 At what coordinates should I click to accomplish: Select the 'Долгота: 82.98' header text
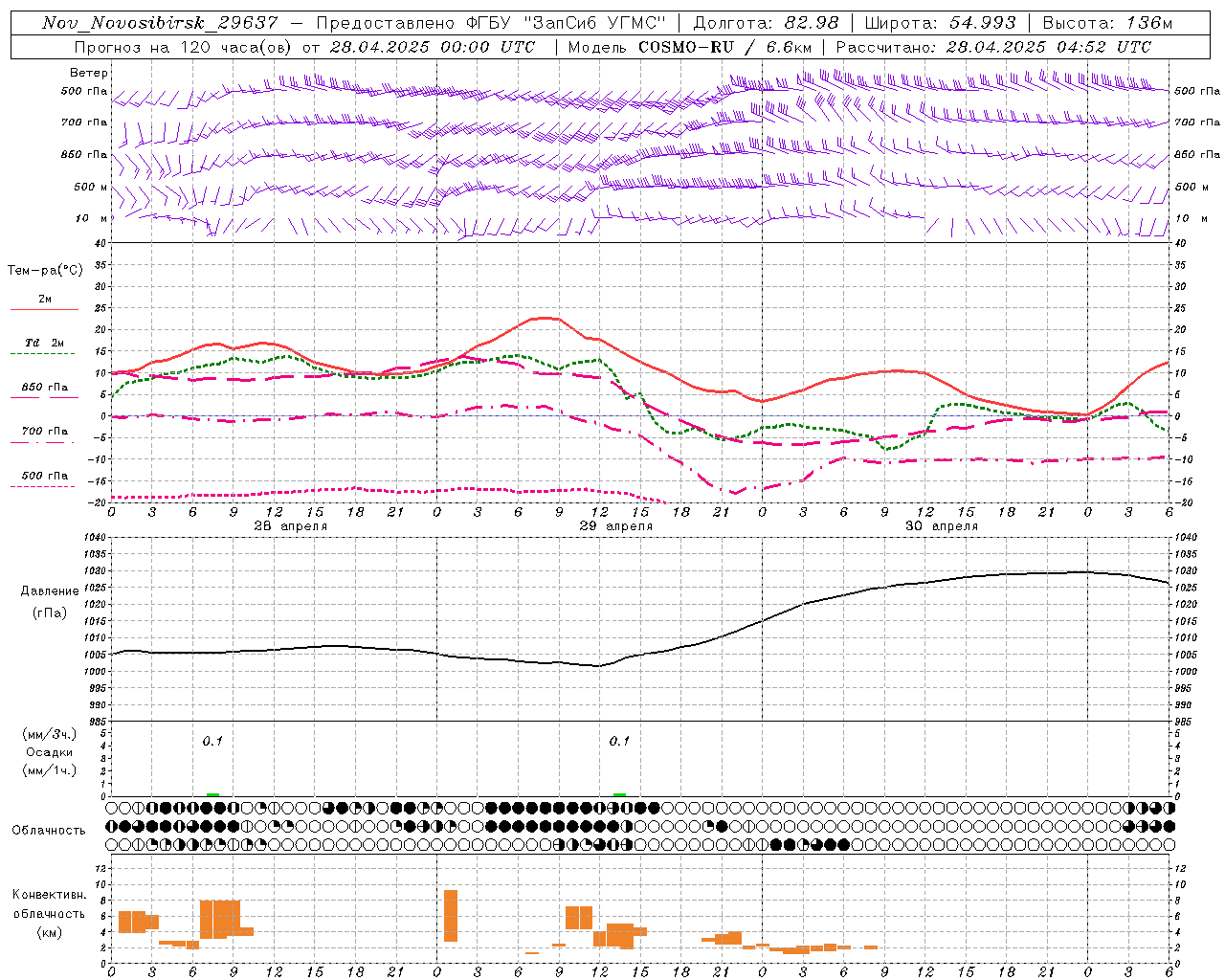[766, 23]
